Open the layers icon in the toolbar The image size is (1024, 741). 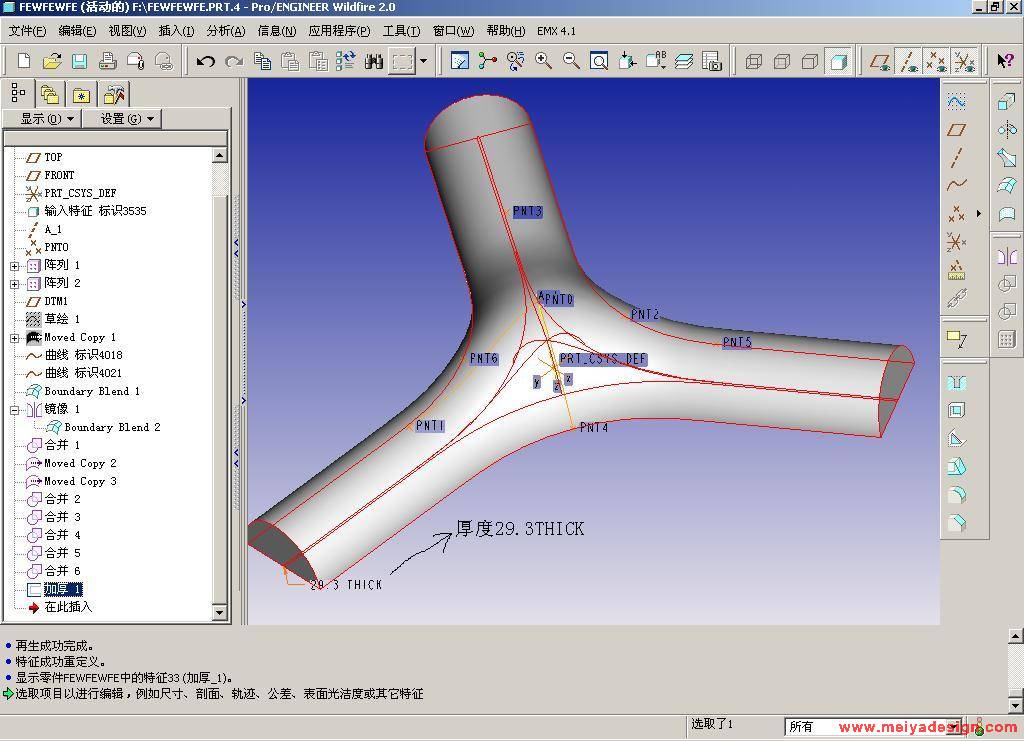pyautogui.click(x=684, y=61)
